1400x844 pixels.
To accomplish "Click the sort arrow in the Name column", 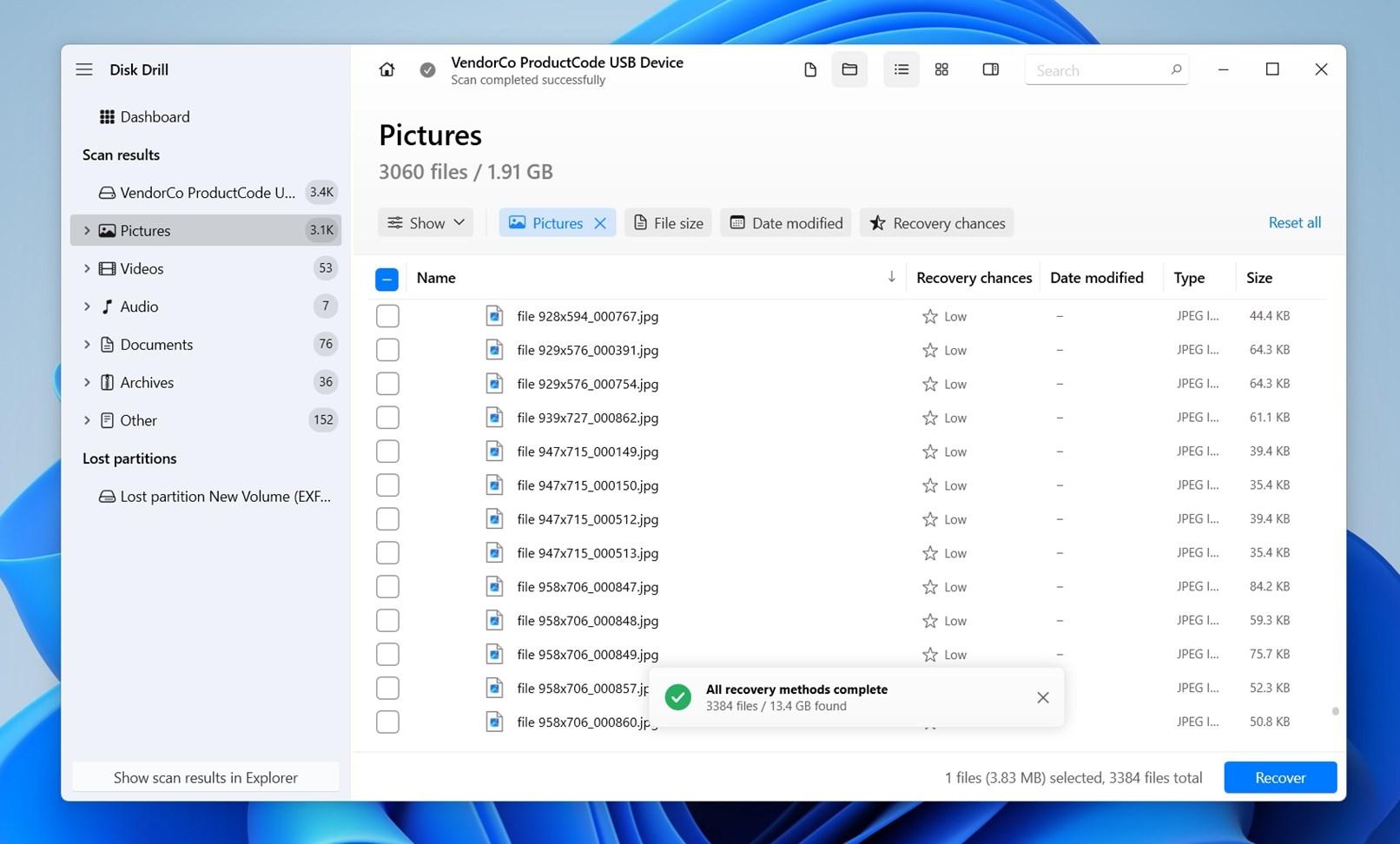I will pyautogui.click(x=891, y=277).
